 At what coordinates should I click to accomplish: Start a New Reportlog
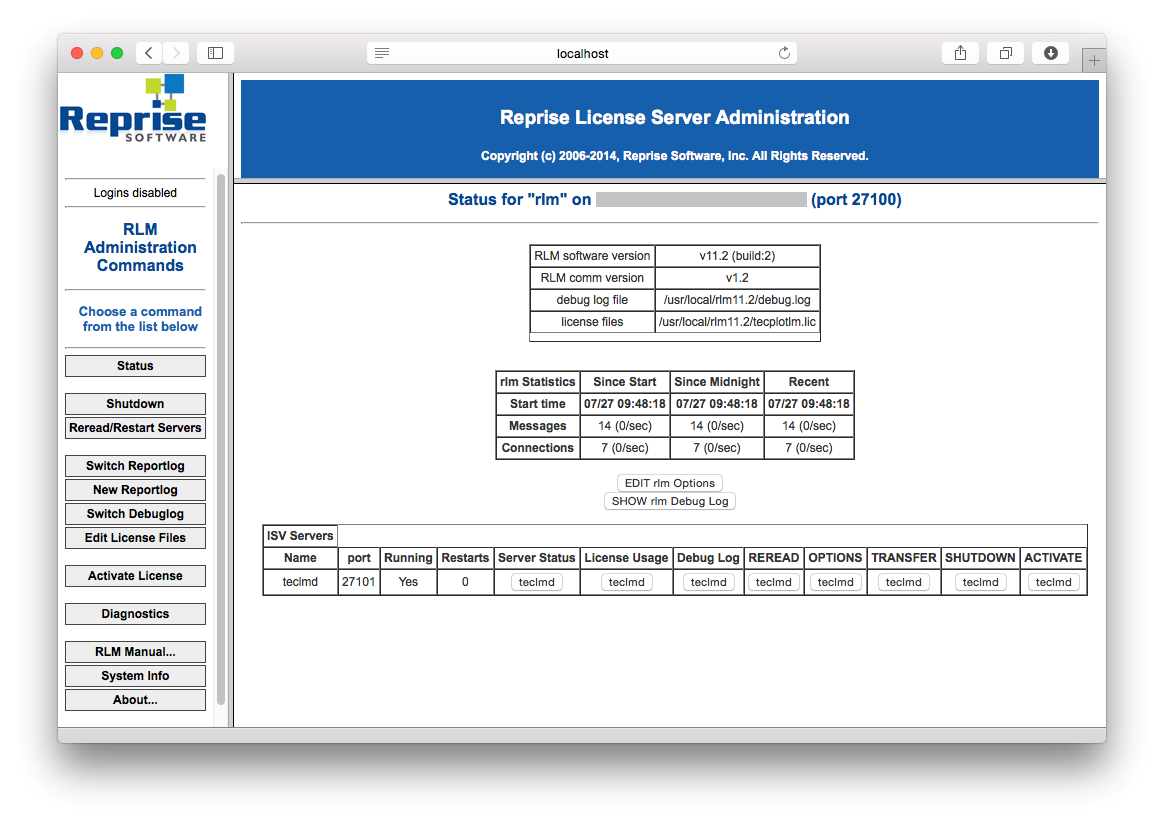click(x=135, y=490)
